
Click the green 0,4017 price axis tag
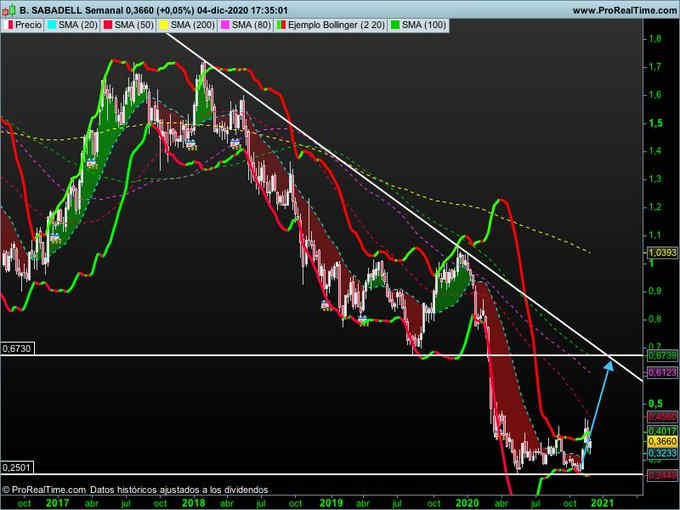[662, 431]
